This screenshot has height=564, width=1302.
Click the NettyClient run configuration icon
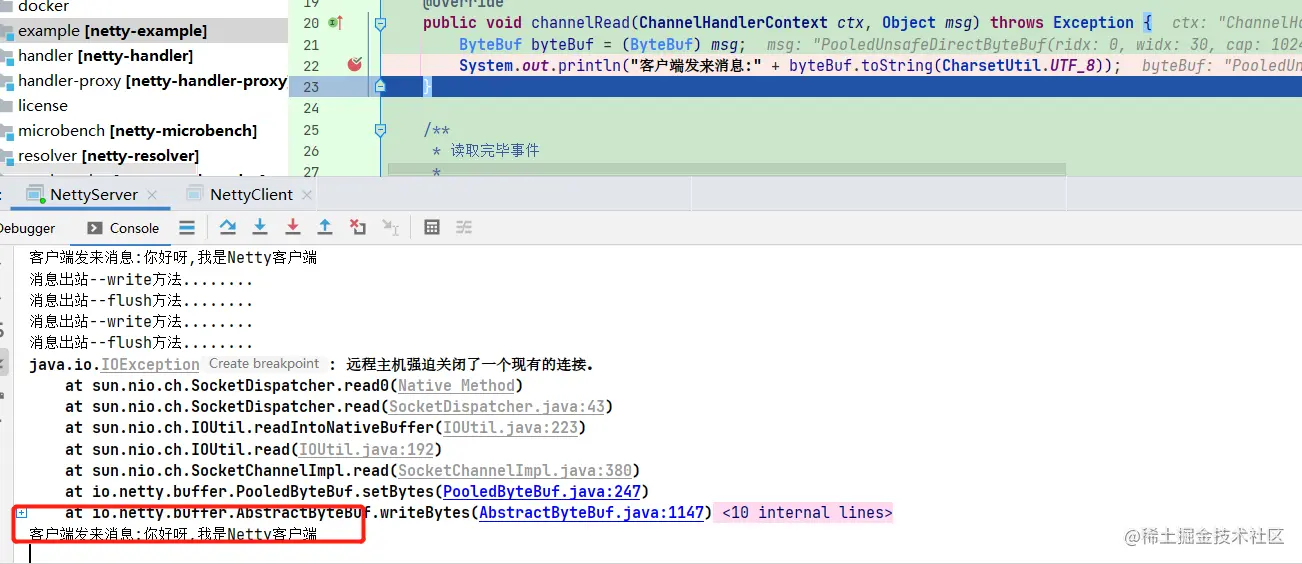point(194,194)
